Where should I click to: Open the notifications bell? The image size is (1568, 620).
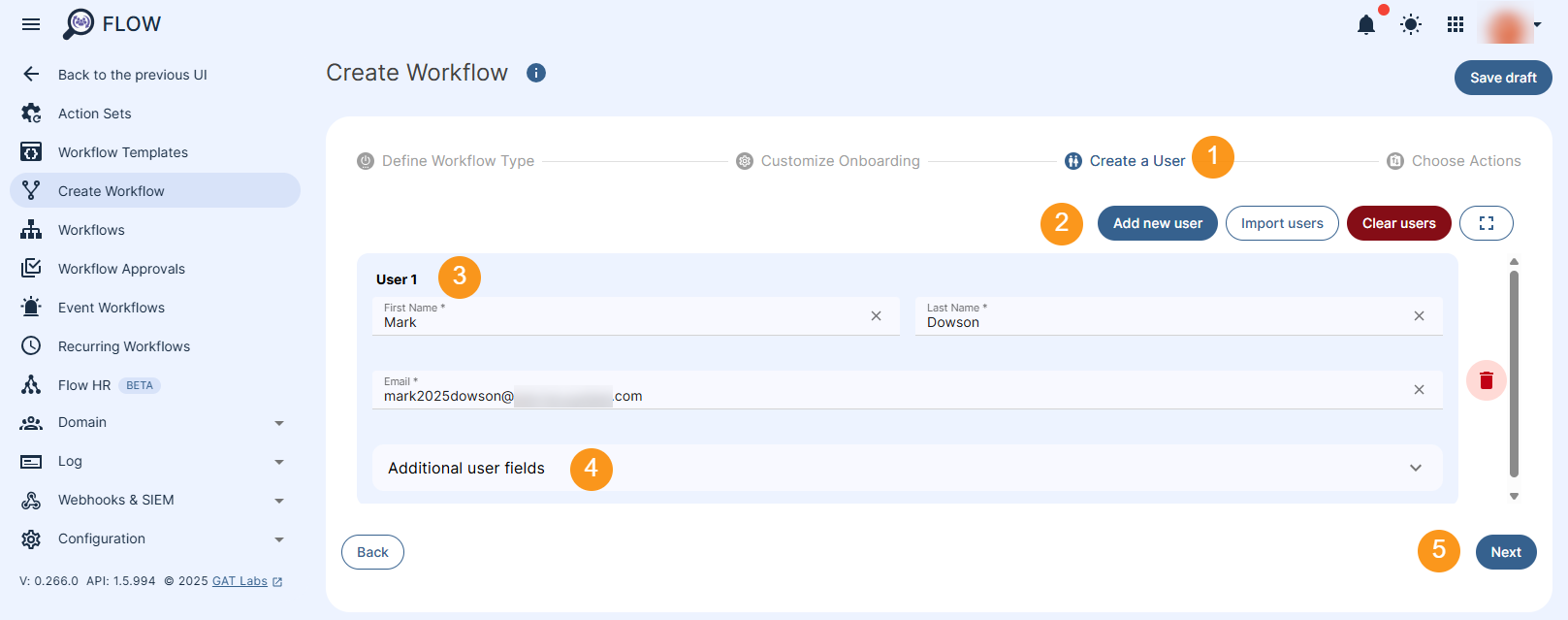1366,24
